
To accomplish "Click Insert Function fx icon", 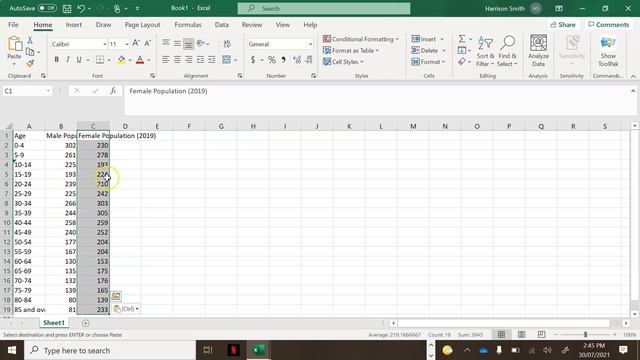I will click(x=113, y=91).
